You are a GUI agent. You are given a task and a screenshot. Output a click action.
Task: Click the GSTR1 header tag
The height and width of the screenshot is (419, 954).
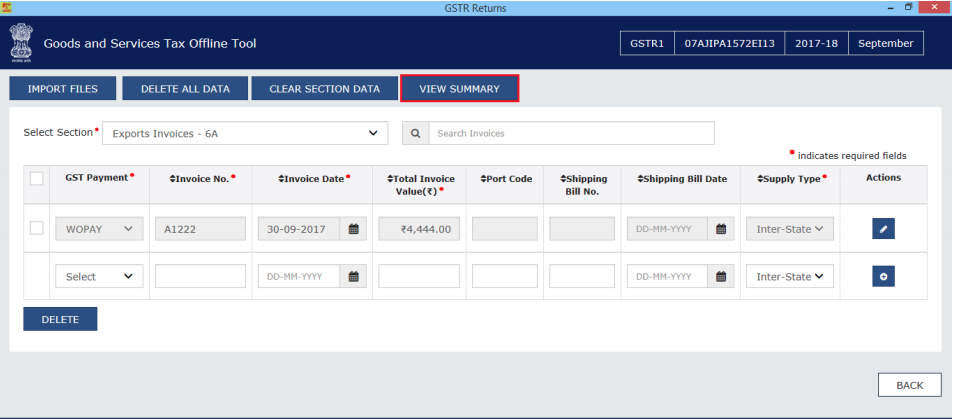(647, 44)
